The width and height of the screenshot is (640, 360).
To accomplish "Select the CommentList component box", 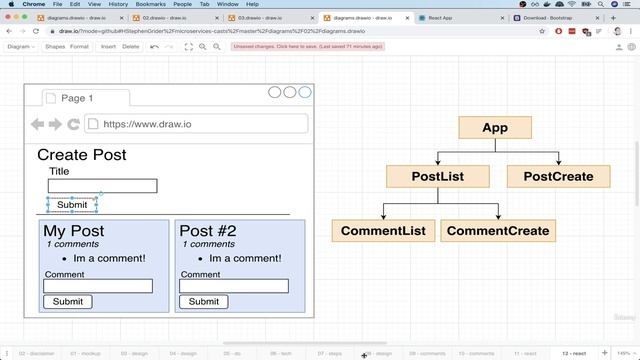I will 383,231.
